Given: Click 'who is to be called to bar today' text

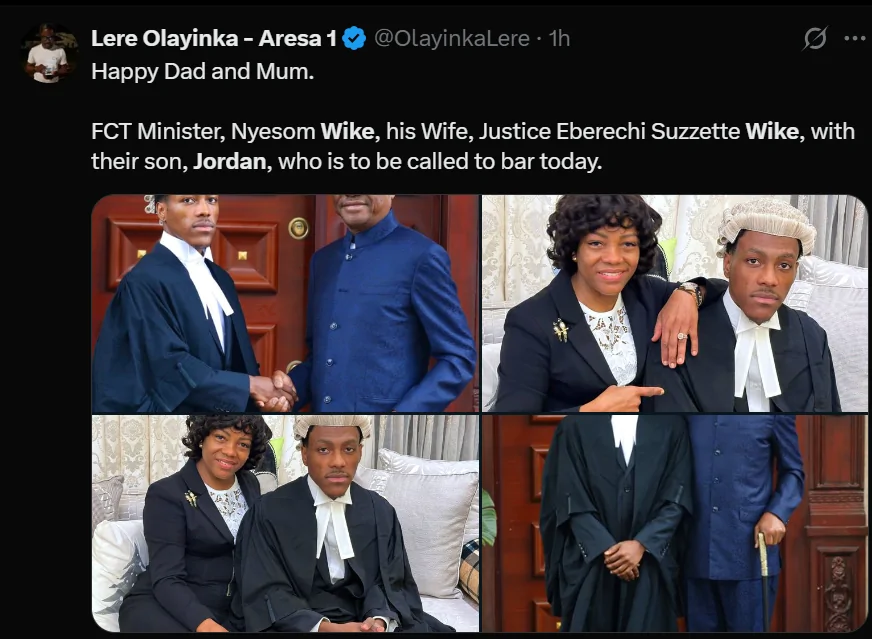Looking at the screenshot, I should [x=439, y=161].
